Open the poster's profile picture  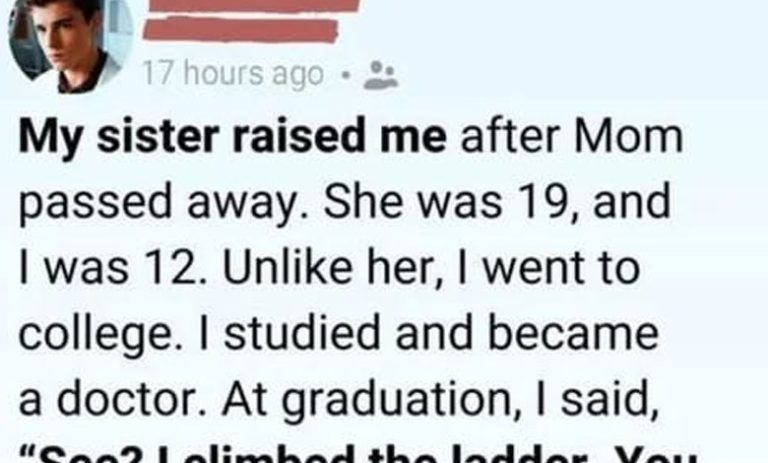[x=70, y=43]
